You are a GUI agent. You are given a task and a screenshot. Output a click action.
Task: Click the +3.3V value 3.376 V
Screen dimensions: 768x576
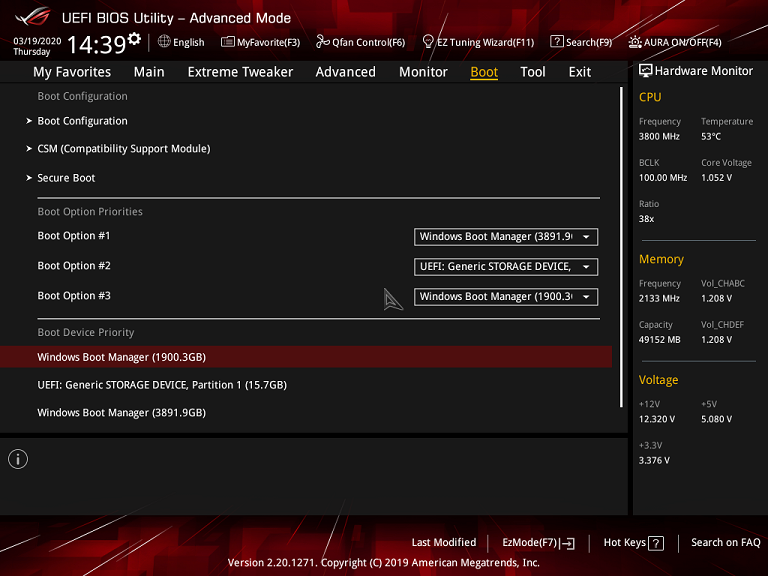[x=654, y=461]
